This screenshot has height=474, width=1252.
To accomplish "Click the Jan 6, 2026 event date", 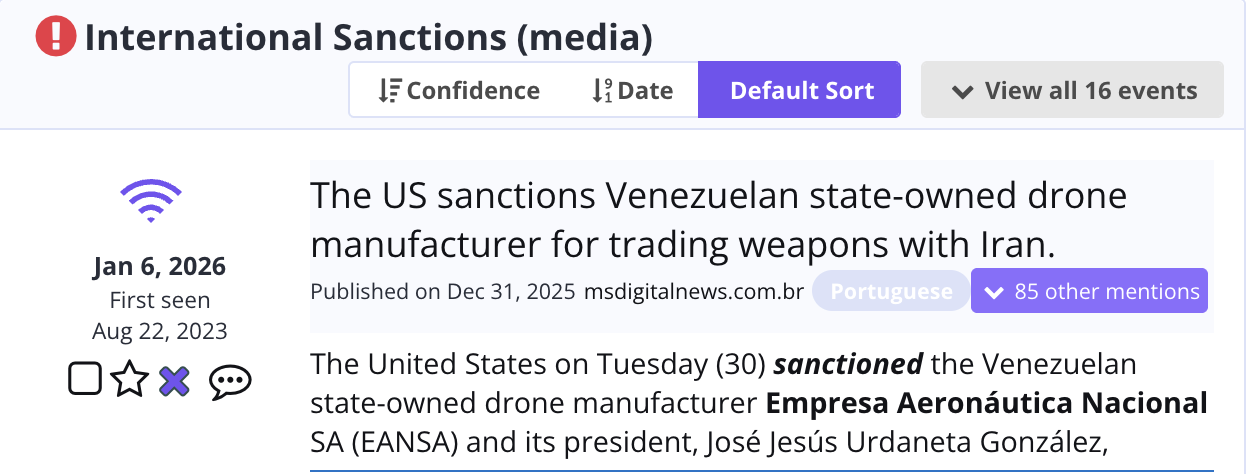I will coord(160,267).
